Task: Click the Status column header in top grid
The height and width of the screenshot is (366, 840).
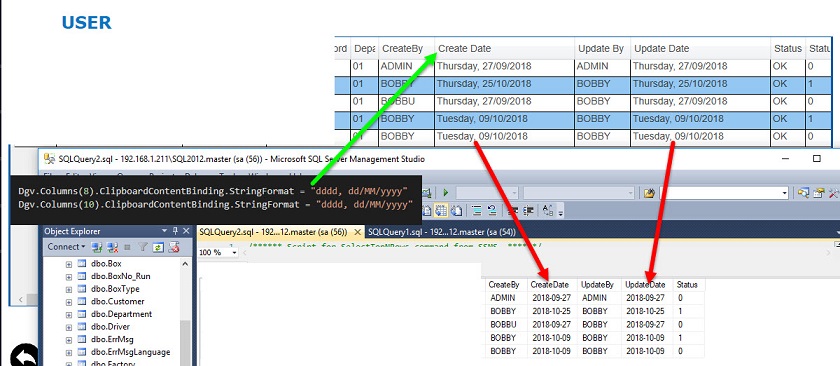Action: point(788,48)
